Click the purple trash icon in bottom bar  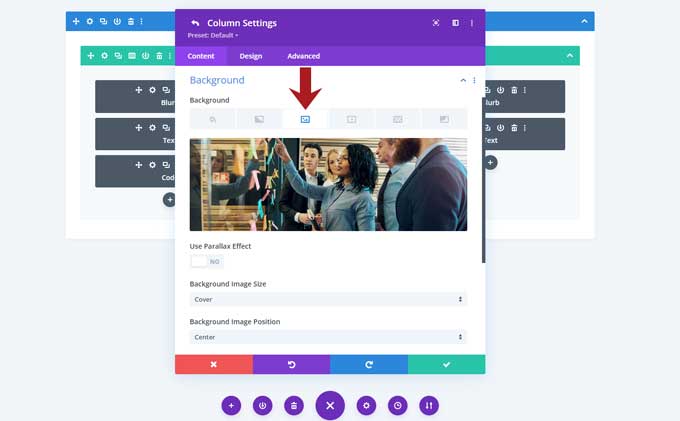(x=293, y=405)
